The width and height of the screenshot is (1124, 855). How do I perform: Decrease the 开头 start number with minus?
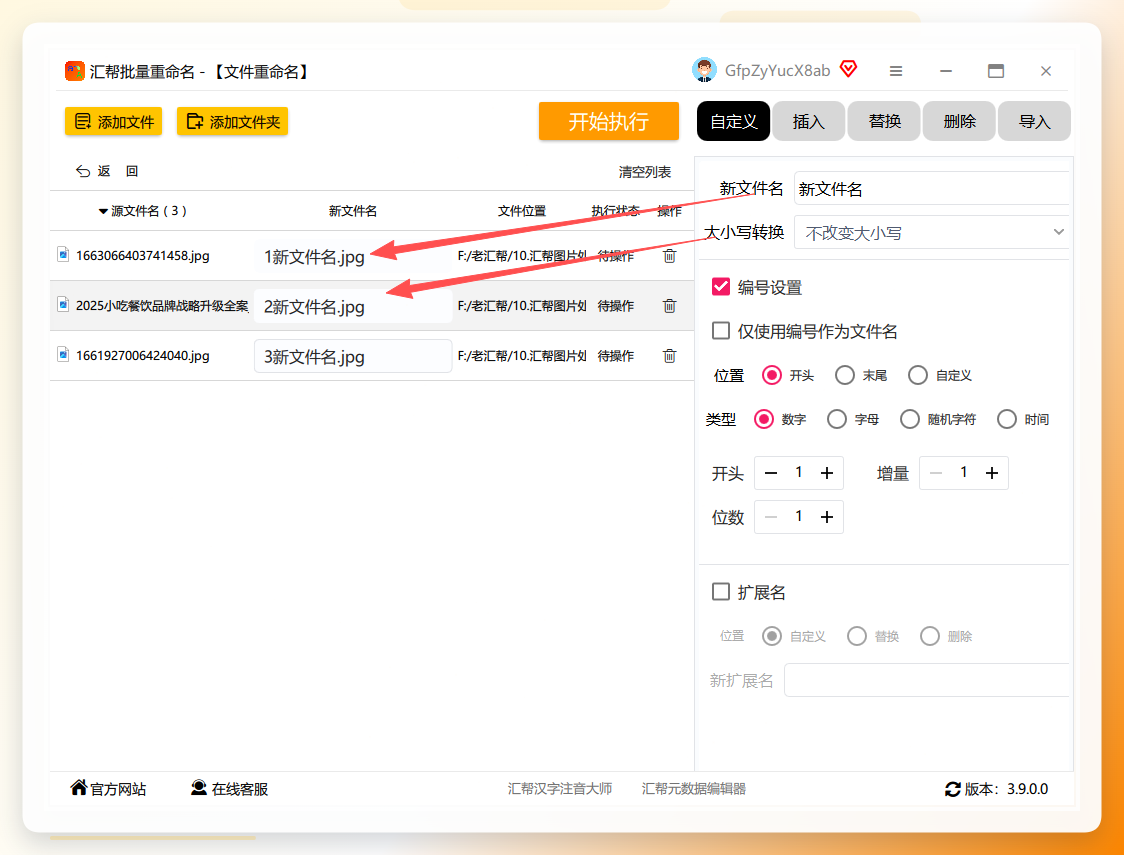[x=771, y=473]
